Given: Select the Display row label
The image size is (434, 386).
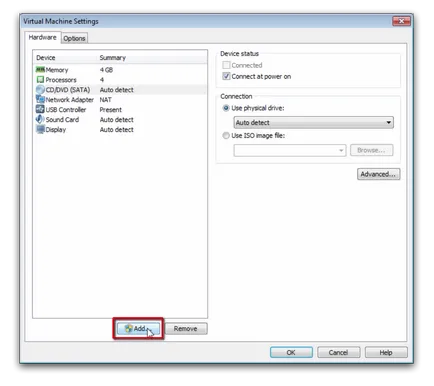Looking at the screenshot, I should (56, 130).
